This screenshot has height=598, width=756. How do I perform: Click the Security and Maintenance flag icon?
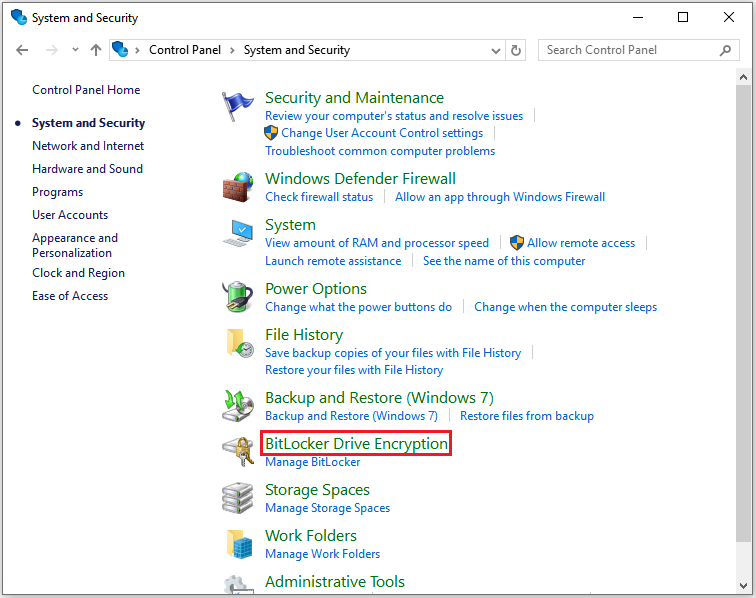pos(237,106)
